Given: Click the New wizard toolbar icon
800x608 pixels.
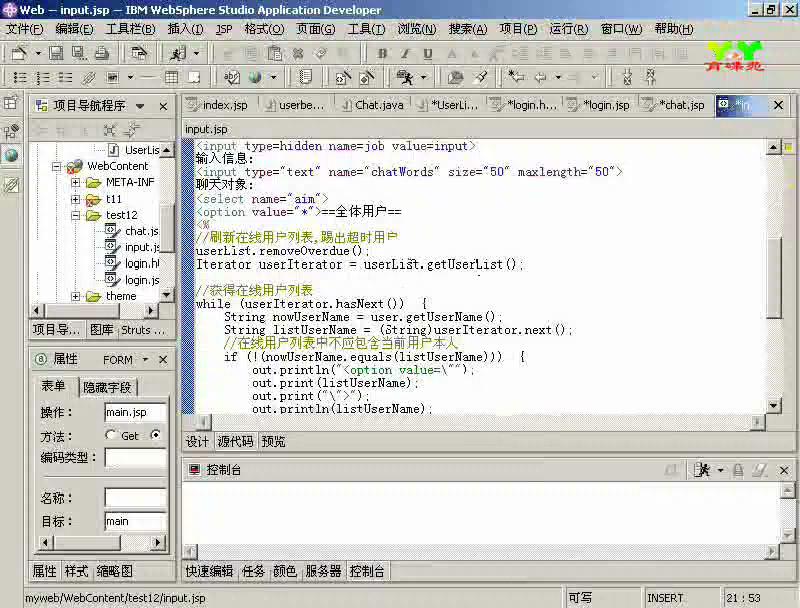Looking at the screenshot, I should 19,53.
